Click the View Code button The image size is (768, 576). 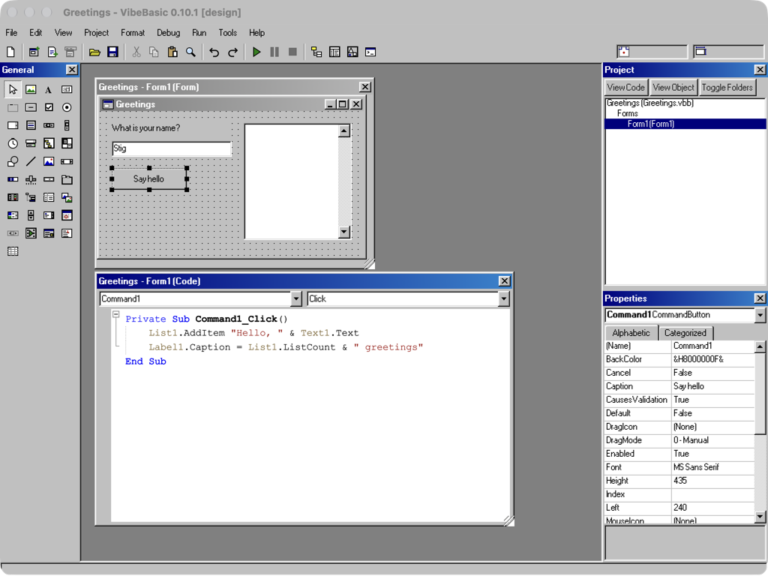pyautogui.click(x=626, y=88)
